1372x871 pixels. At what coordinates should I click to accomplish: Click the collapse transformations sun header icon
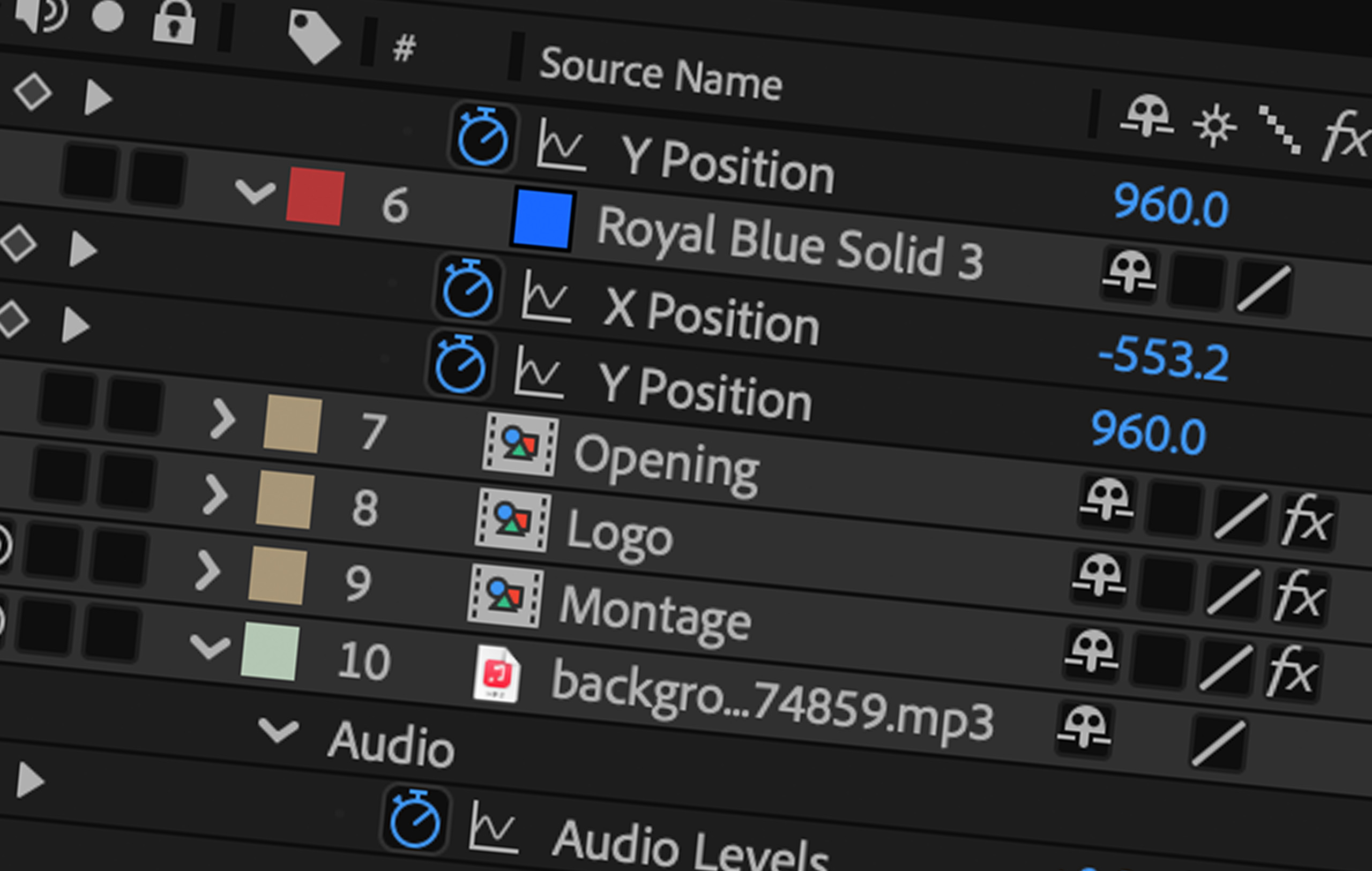(1214, 126)
